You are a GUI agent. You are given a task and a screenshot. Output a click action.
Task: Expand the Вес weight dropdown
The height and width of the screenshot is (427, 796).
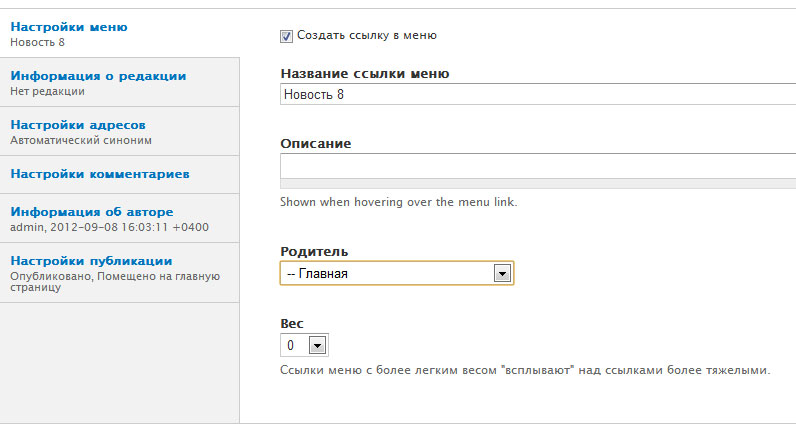[x=304, y=345]
